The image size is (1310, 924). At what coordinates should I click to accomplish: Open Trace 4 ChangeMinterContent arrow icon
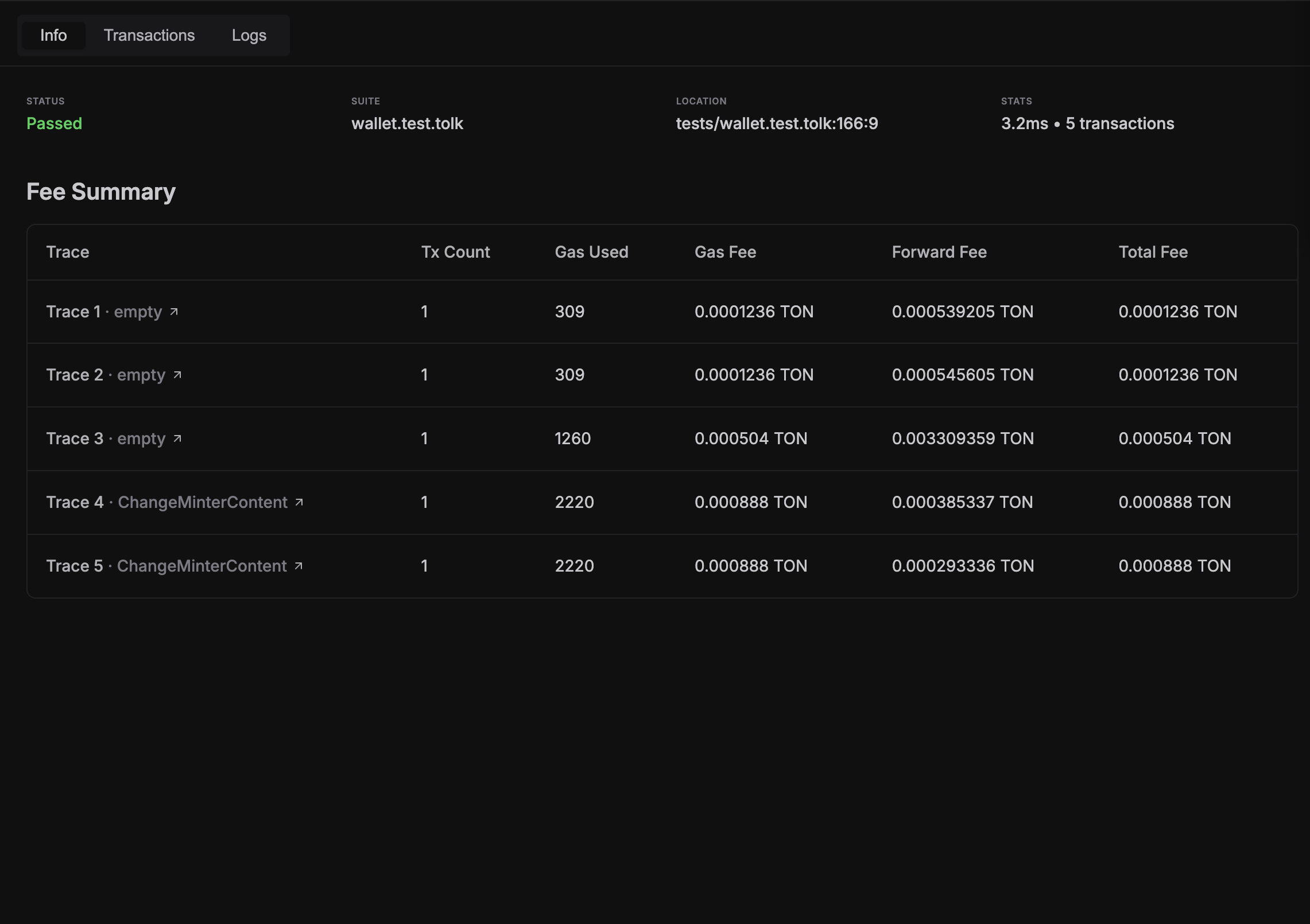tap(299, 502)
